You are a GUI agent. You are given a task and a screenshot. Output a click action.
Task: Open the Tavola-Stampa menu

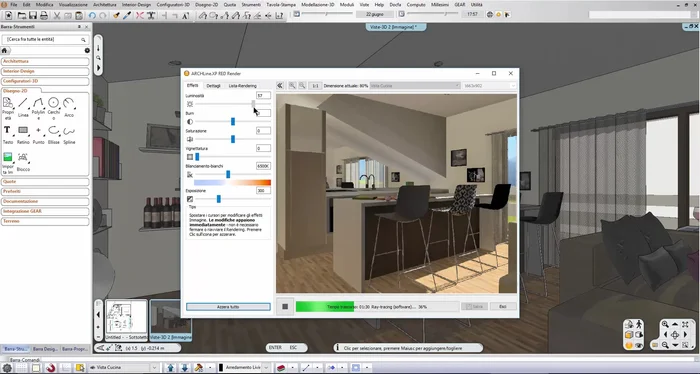pyautogui.click(x=281, y=4)
